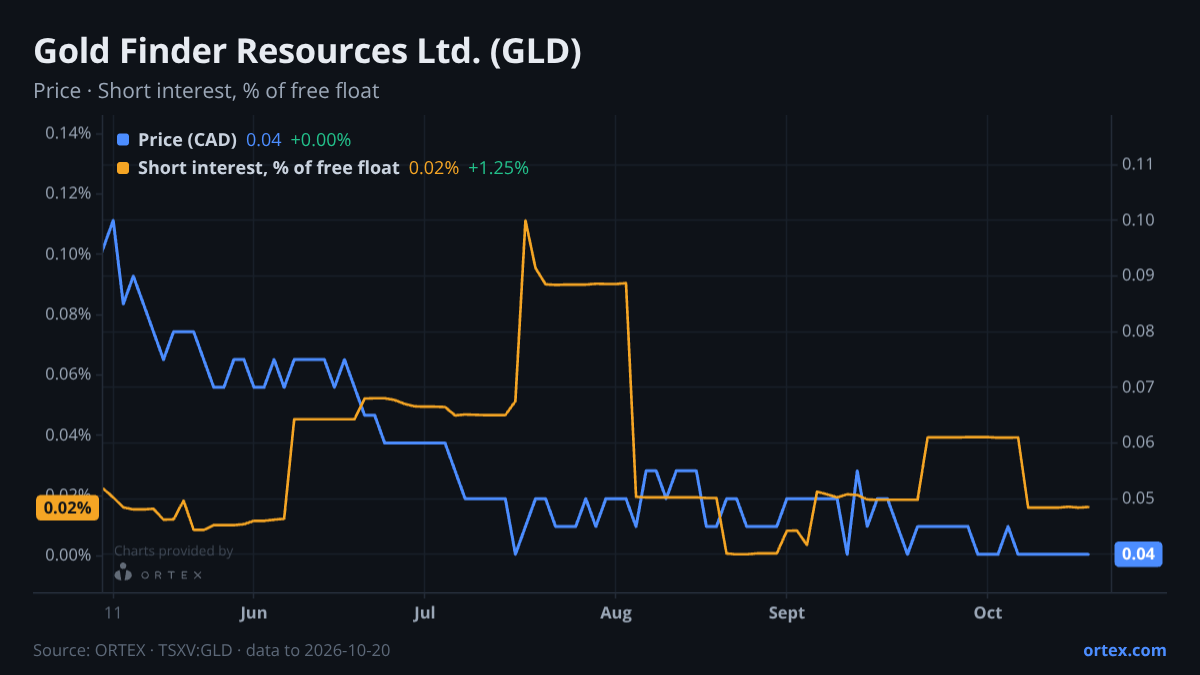Click the +0.00% price change value
Viewport: 1200px width, 675px height.
[321, 140]
